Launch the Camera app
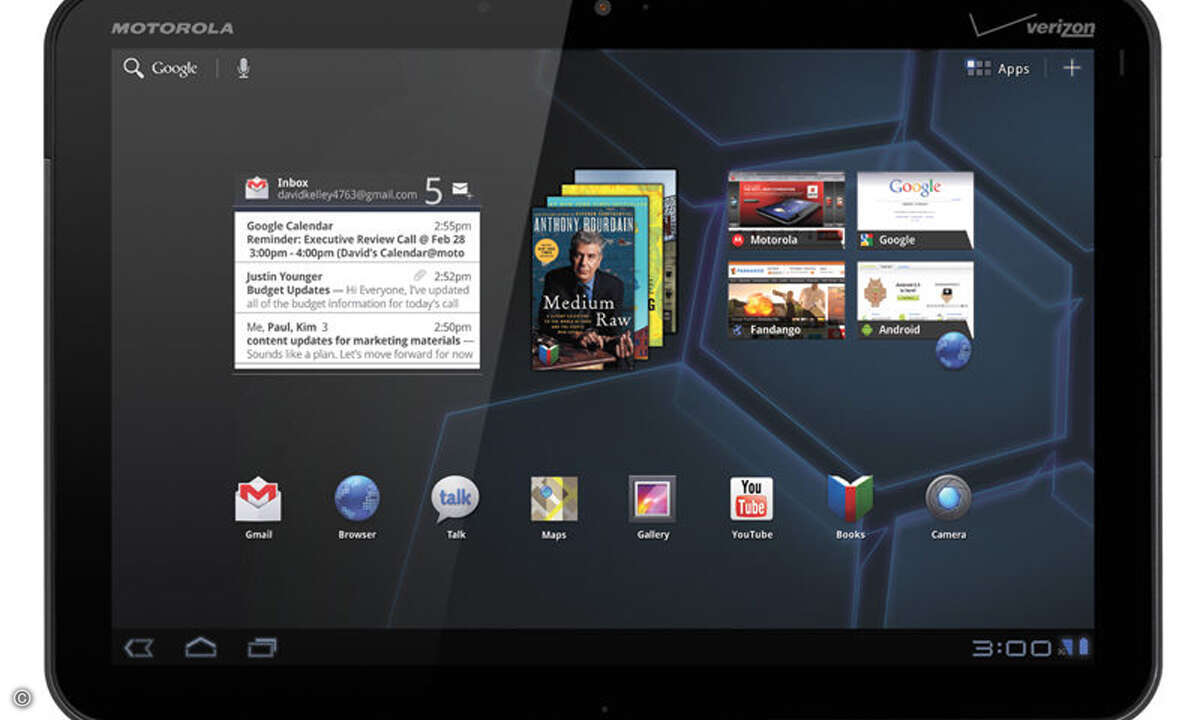The image size is (1200, 720). pos(948,499)
